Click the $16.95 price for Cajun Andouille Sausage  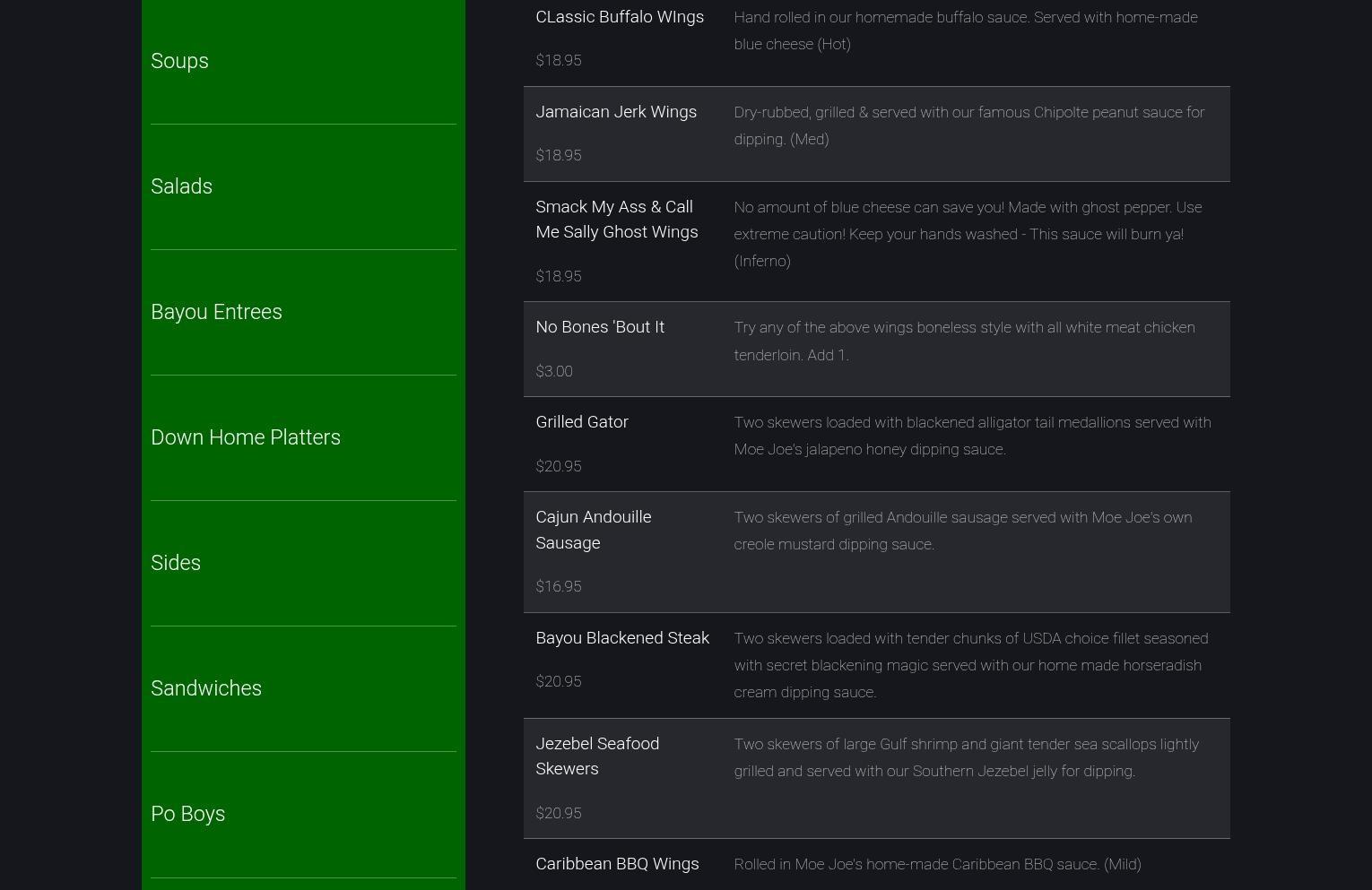[559, 586]
